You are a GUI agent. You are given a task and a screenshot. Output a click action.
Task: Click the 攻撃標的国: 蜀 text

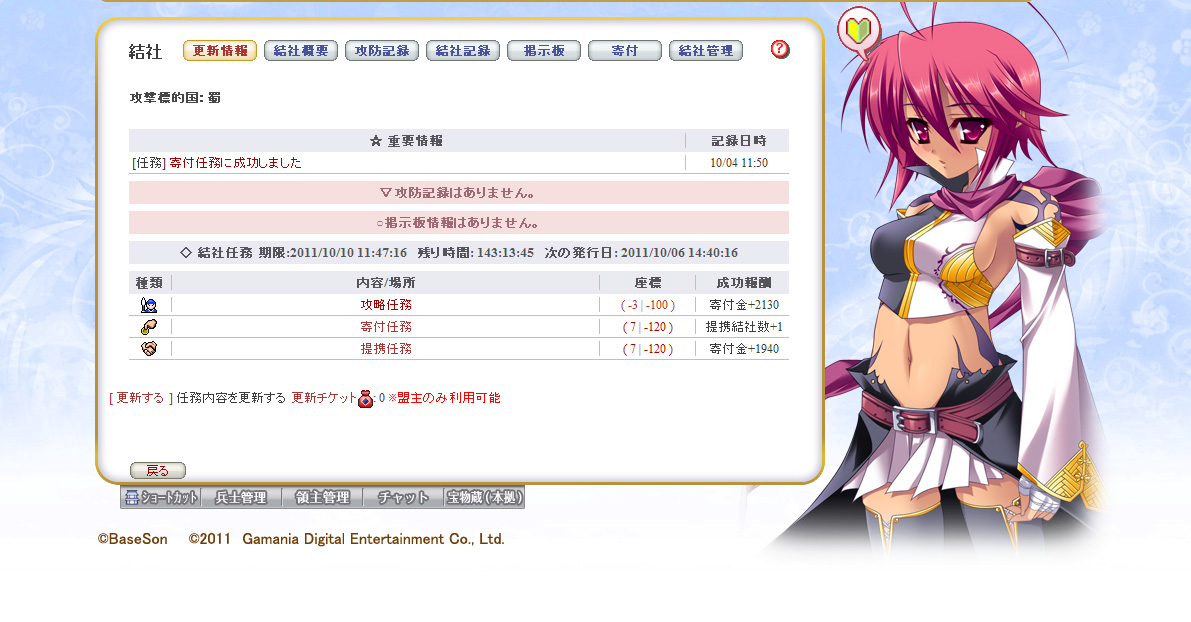[x=175, y=97]
